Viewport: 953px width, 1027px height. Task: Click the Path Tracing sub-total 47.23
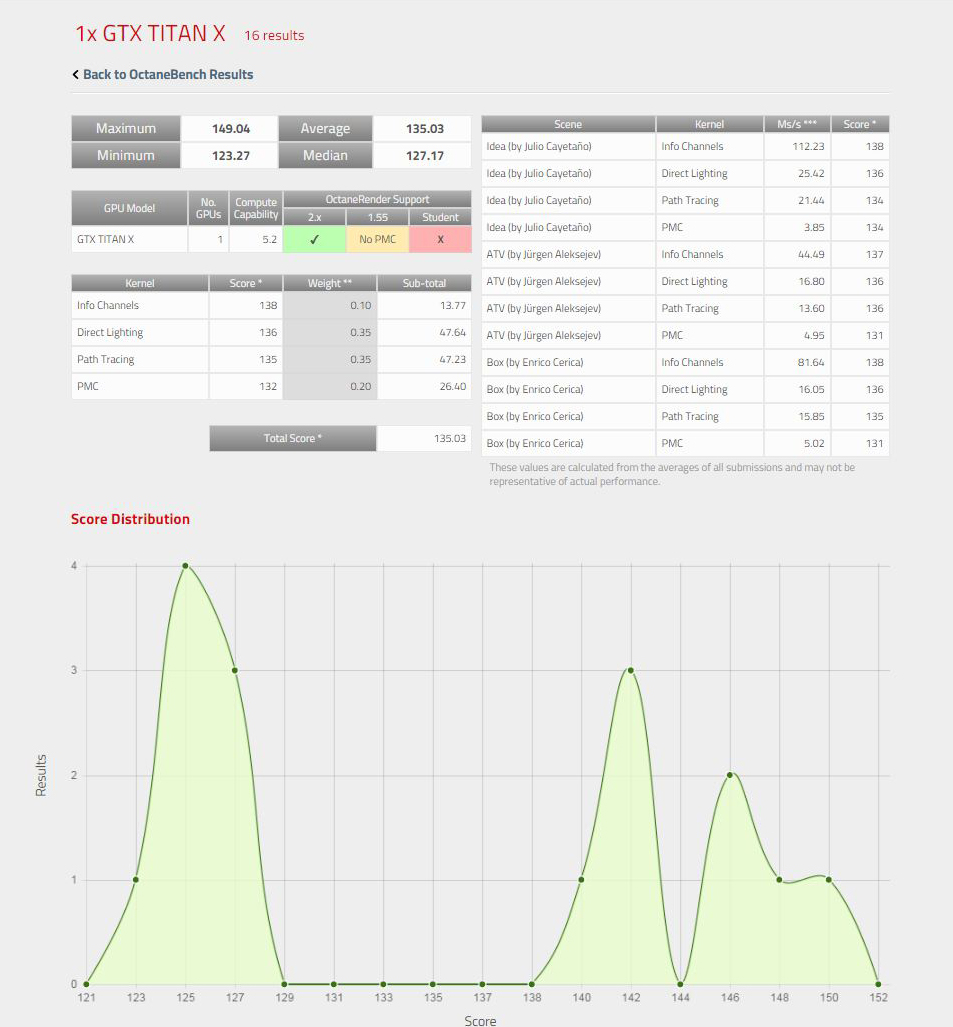(424, 360)
